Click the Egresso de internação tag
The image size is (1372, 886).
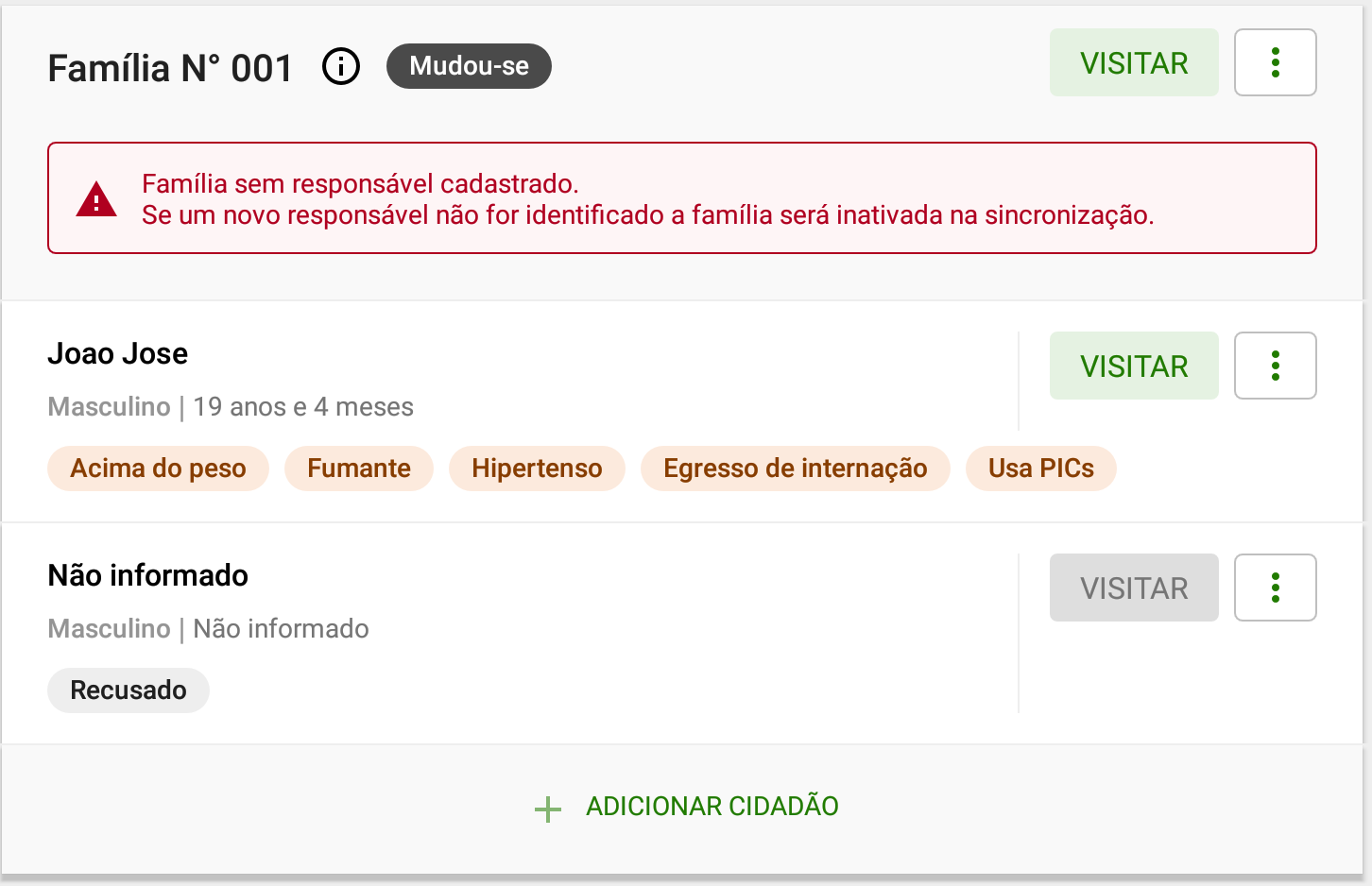[796, 469]
